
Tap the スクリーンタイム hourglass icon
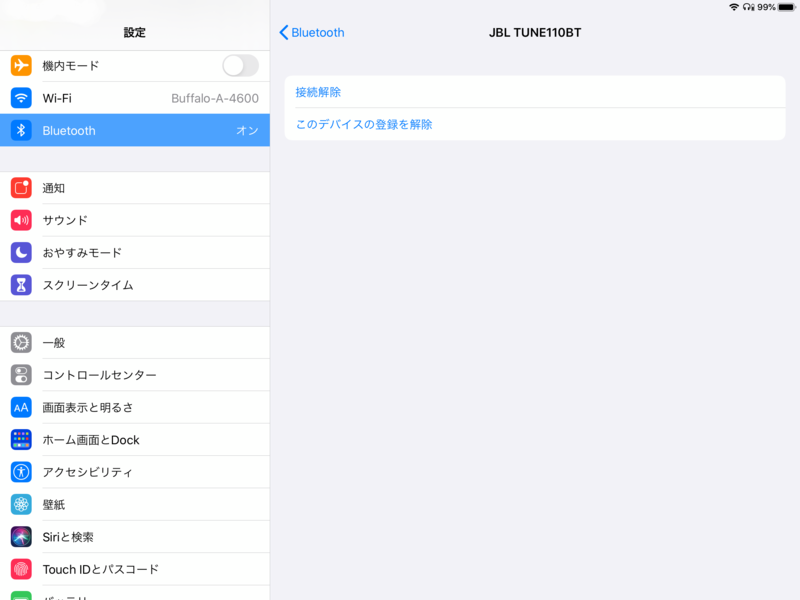[21, 285]
